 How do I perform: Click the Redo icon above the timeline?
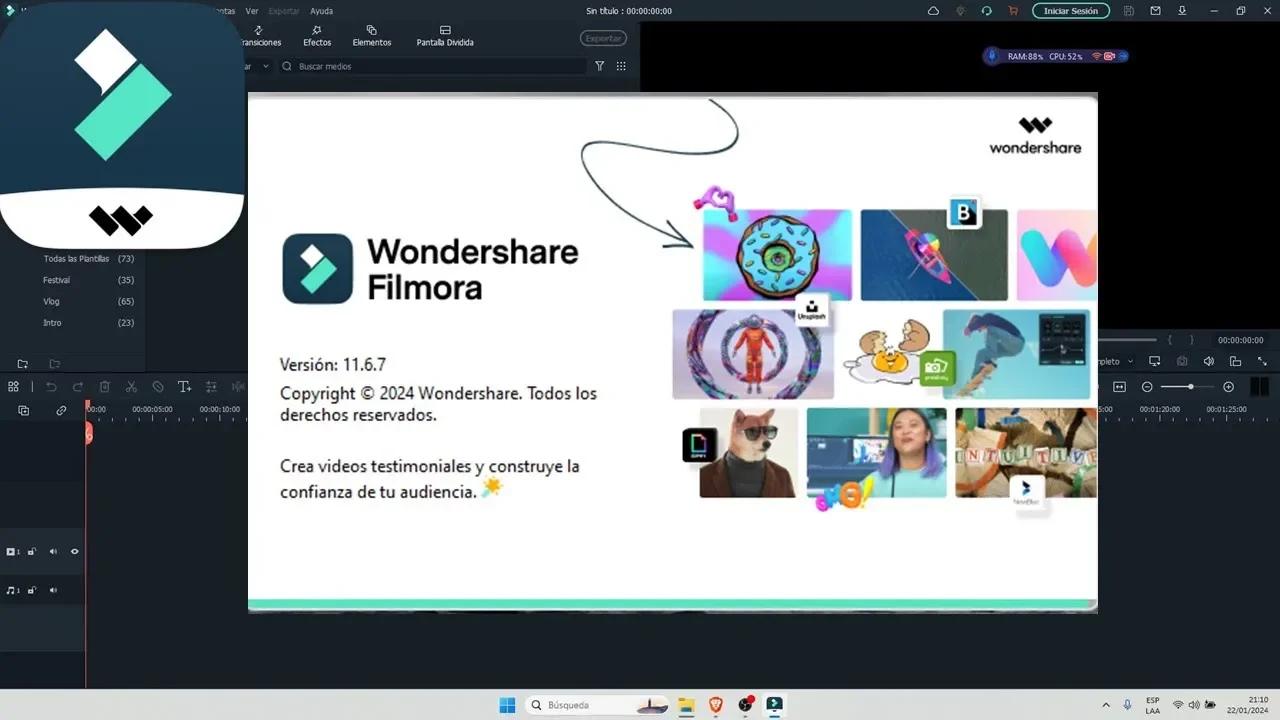coord(79,386)
